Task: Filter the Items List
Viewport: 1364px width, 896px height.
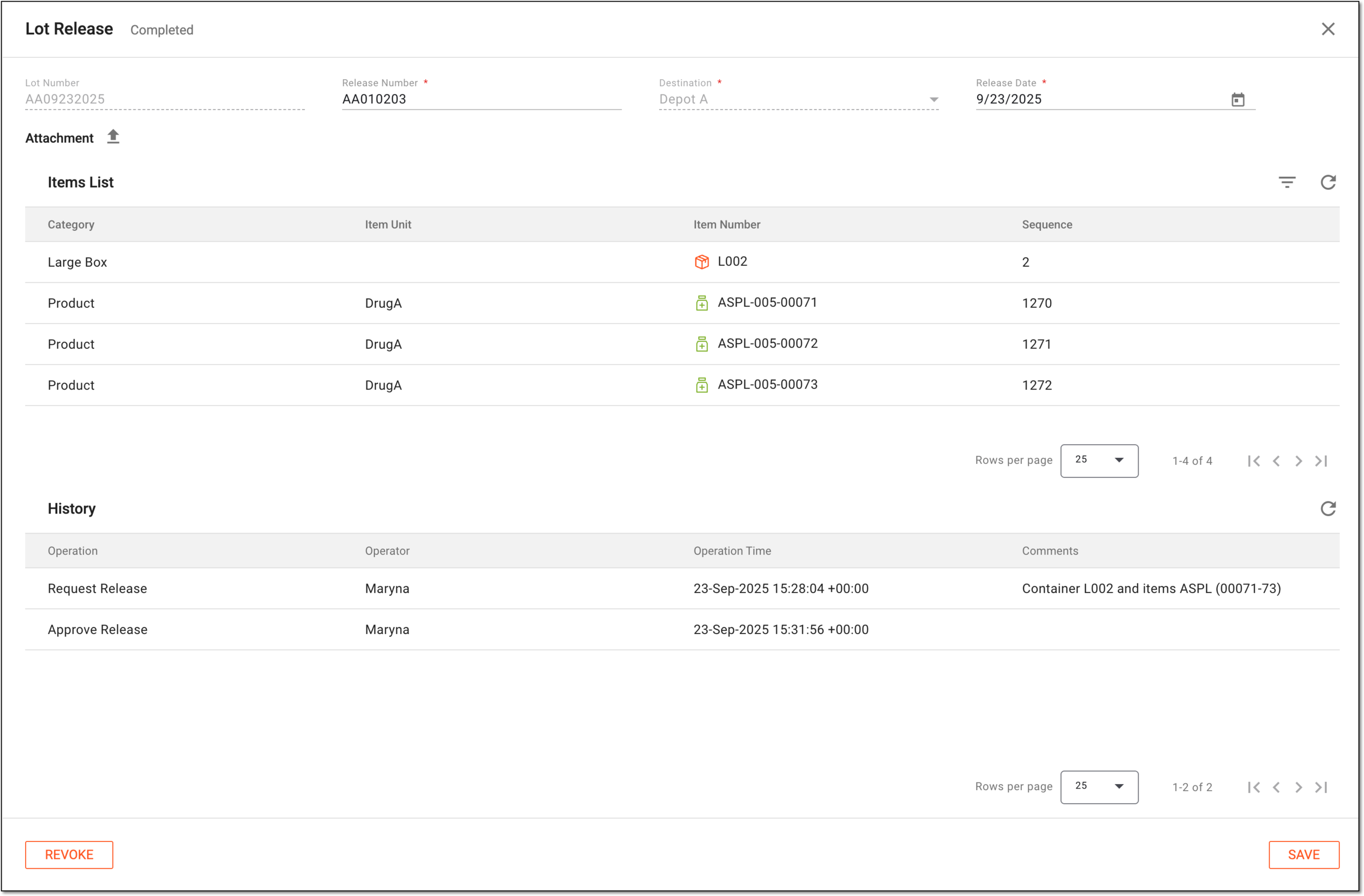Action: click(x=1287, y=182)
